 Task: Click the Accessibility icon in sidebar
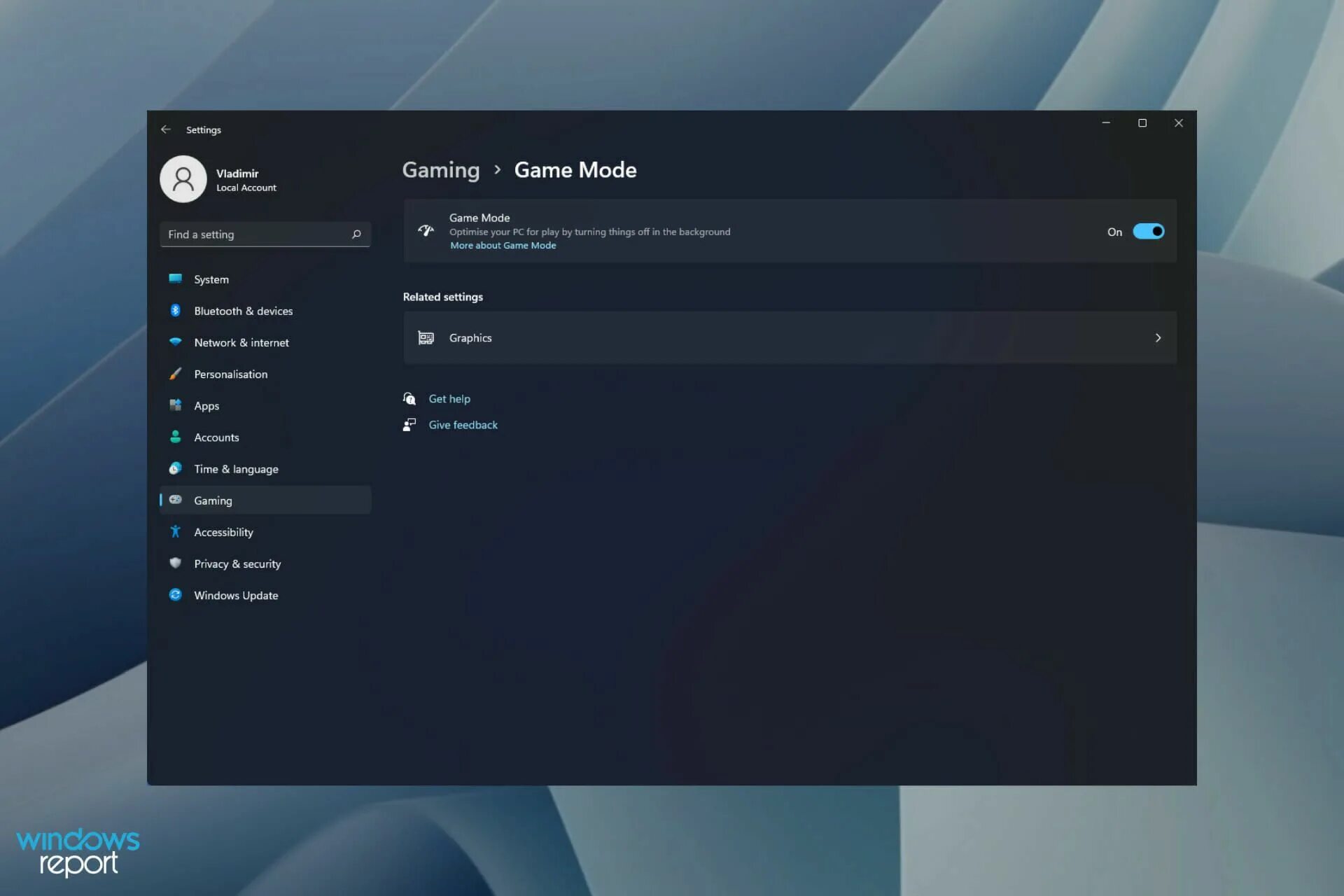(x=175, y=531)
